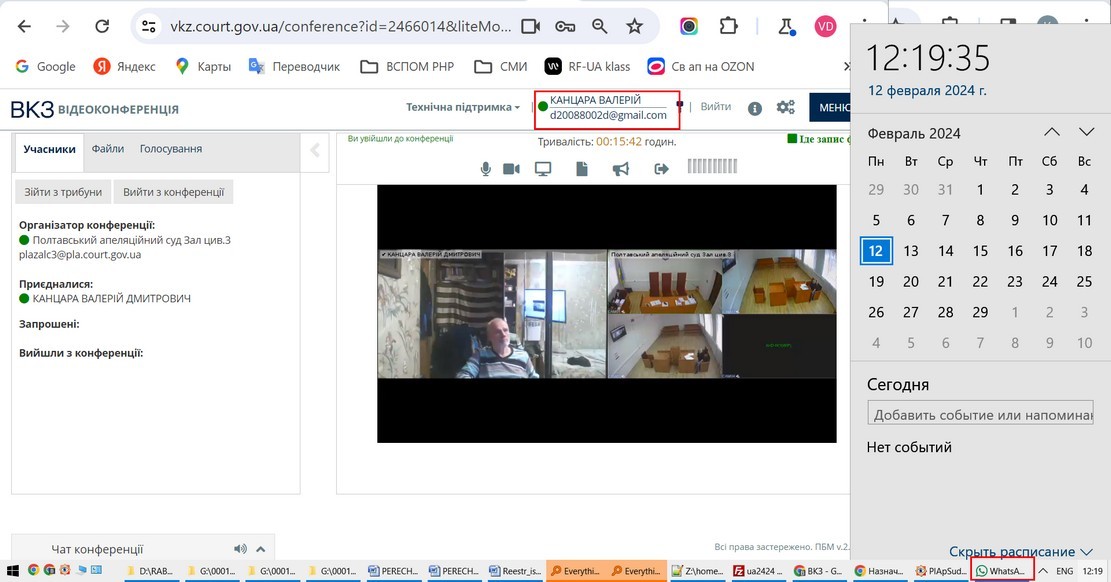Open the RF-UA klass bookmark
This screenshot has width=1111, height=582.
point(587,67)
